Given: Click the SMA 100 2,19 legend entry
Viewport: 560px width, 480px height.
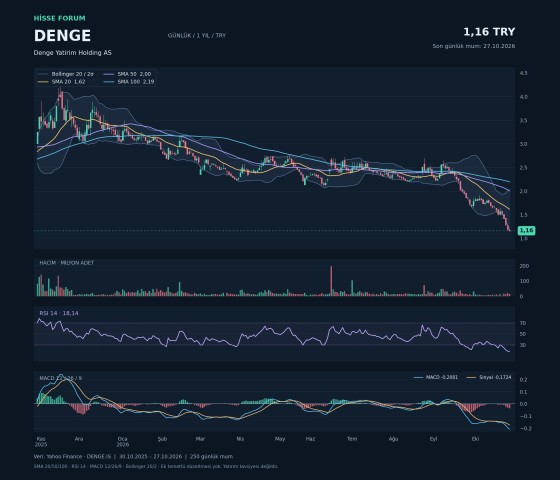Looking at the screenshot, I should [129, 82].
